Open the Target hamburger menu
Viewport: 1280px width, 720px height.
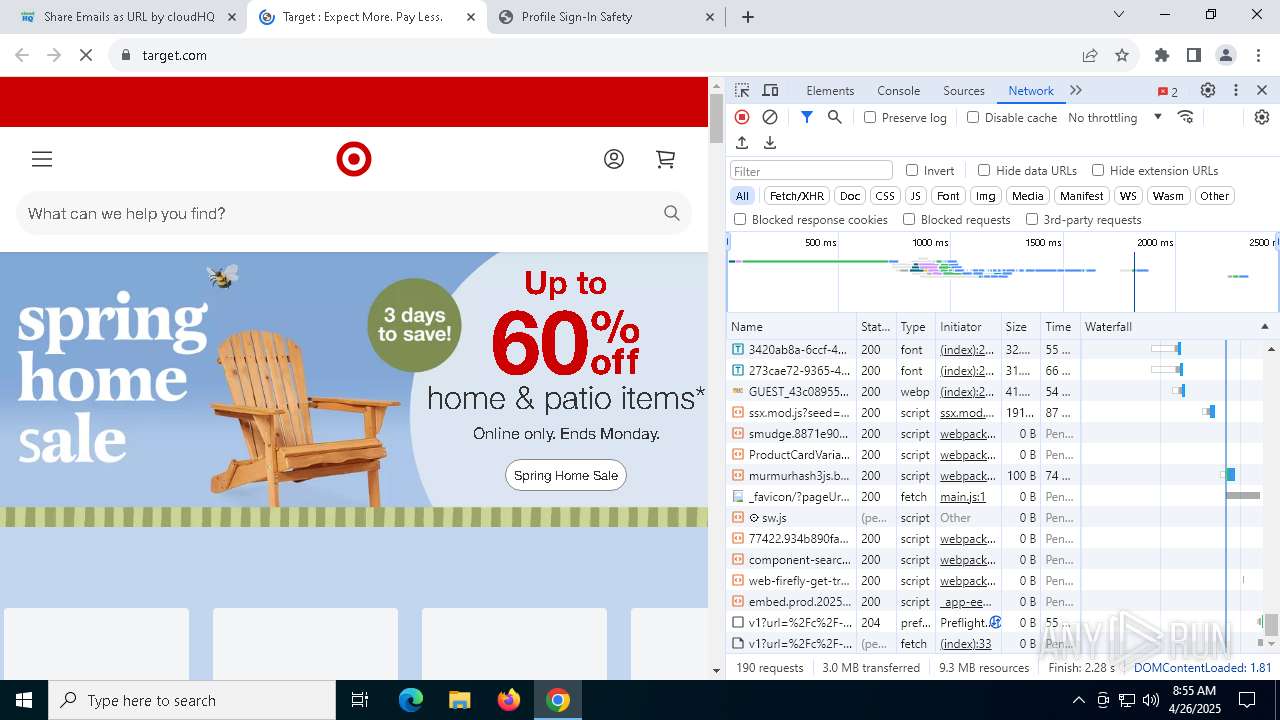(x=42, y=159)
